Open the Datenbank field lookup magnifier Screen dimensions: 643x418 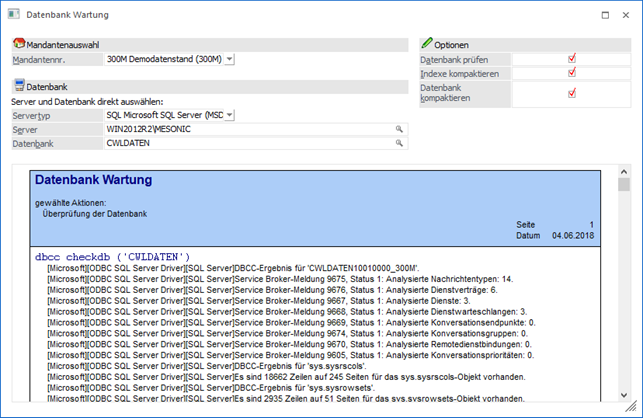point(399,144)
